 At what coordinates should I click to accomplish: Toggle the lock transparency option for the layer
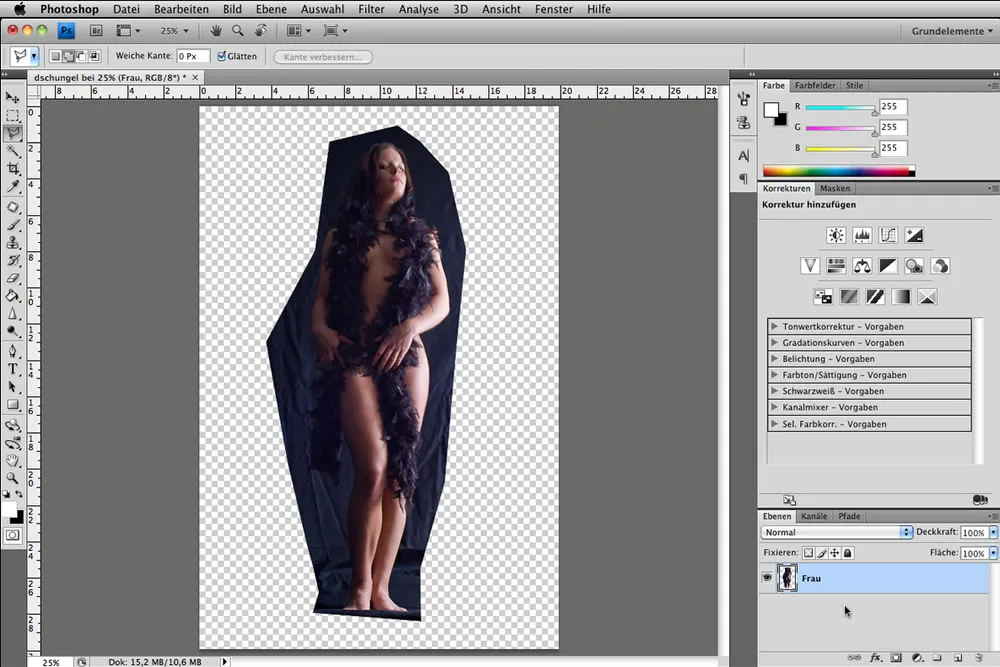pyautogui.click(x=807, y=552)
